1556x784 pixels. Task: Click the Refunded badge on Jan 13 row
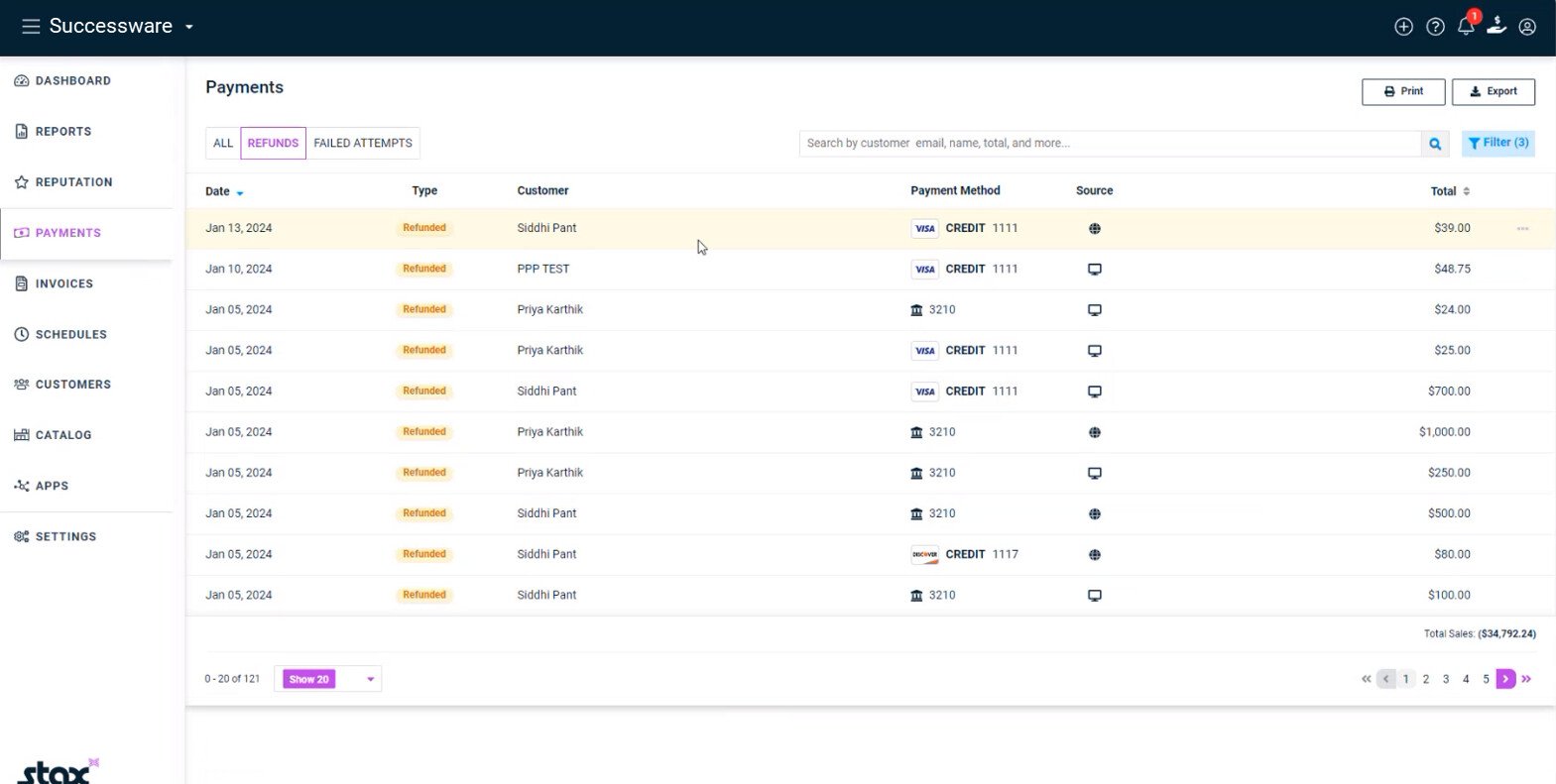pyautogui.click(x=424, y=228)
